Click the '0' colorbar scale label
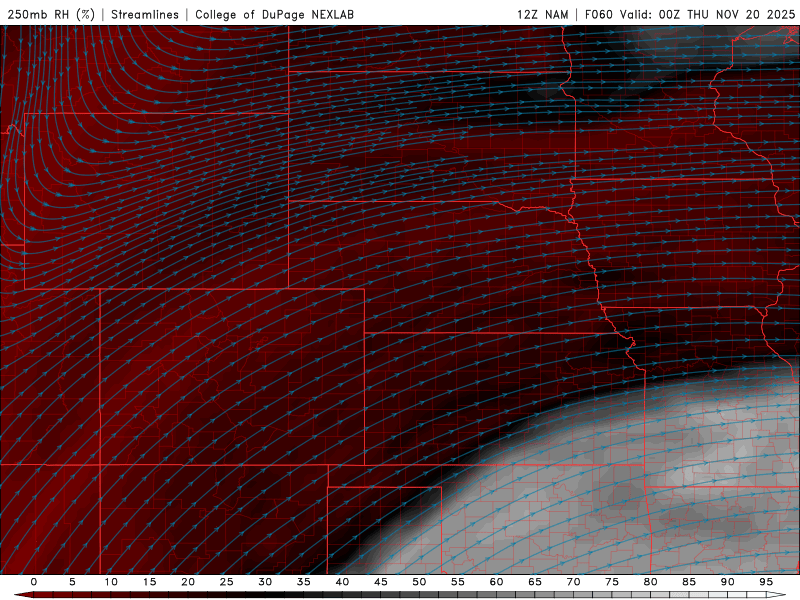 34,582
